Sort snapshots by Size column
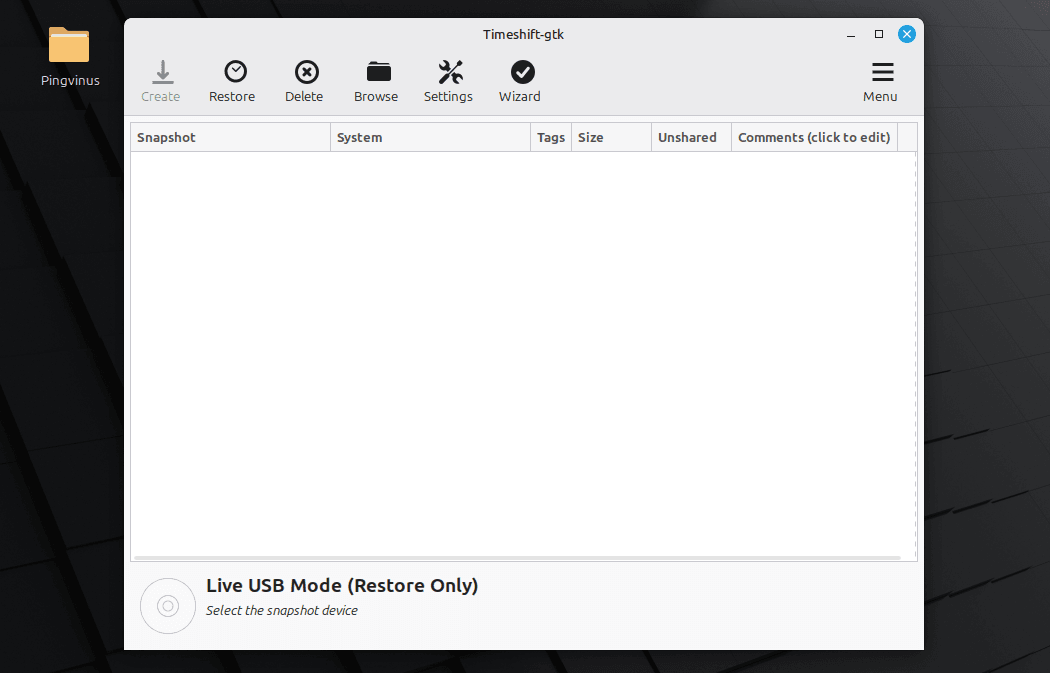This screenshot has width=1050, height=673. [611, 137]
